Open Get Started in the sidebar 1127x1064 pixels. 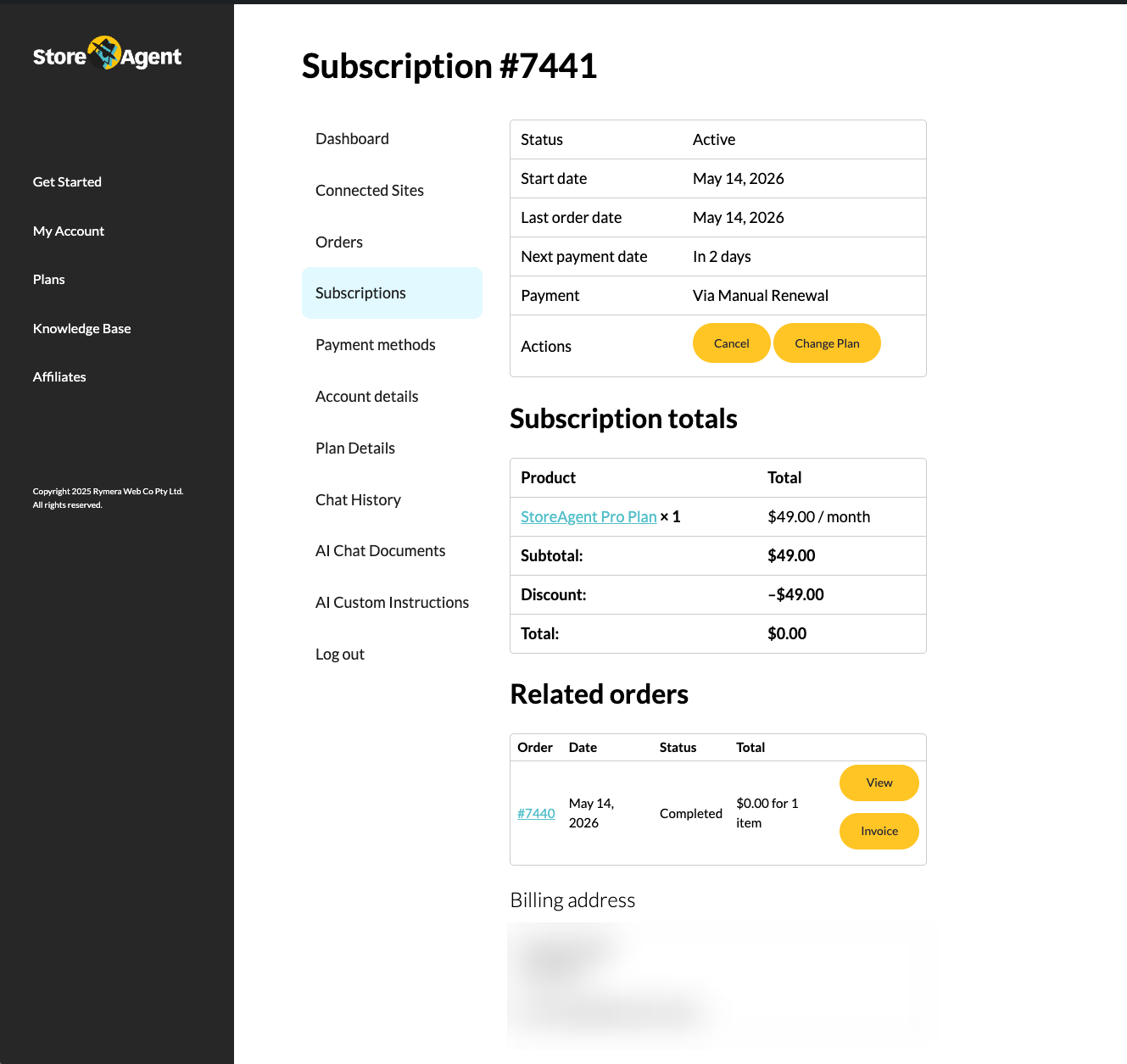click(x=67, y=181)
